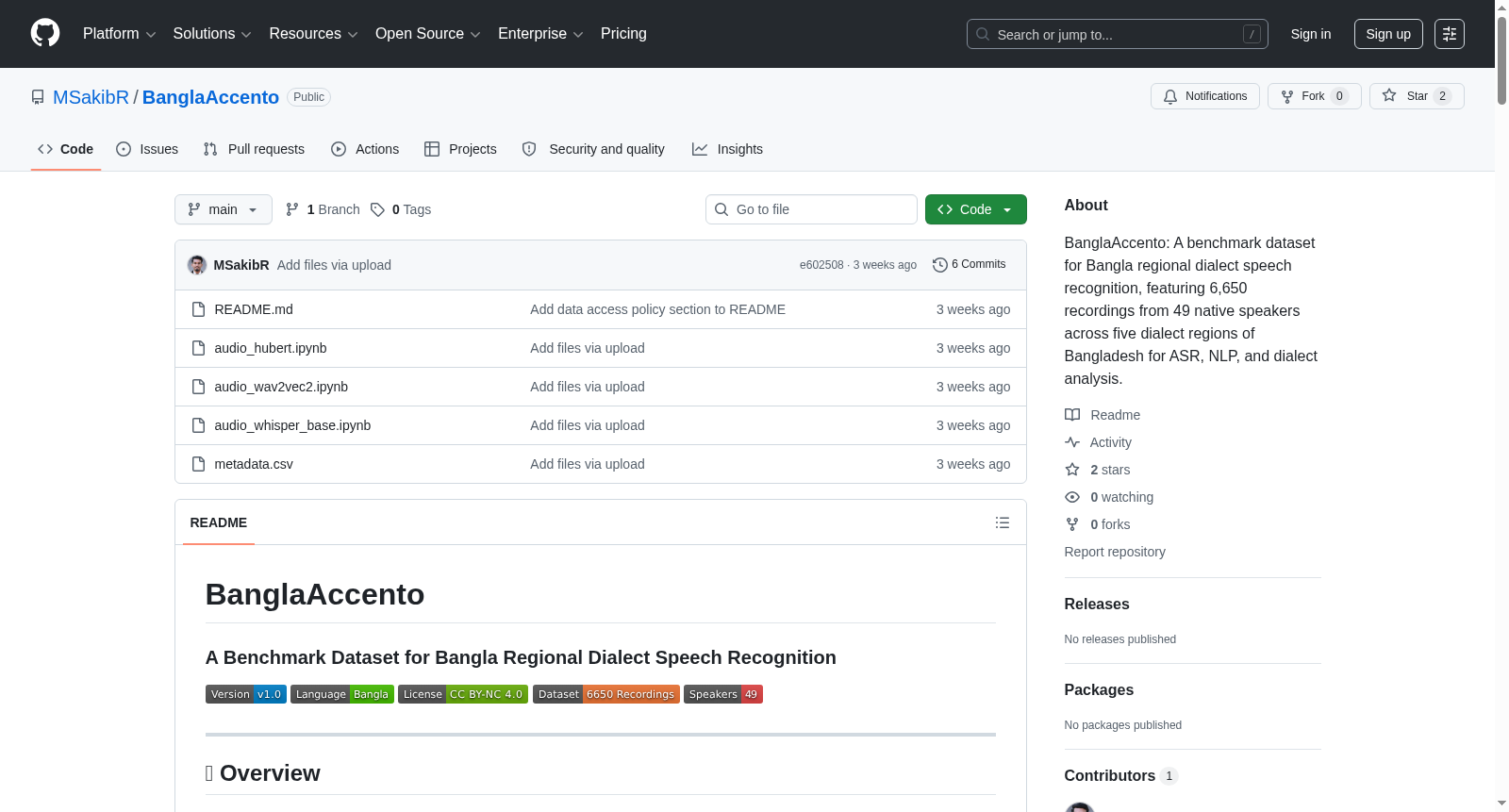Image resolution: width=1509 pixels, height=812 pixels.
Task: Click the Version v1.0 badge
Action: 246,694
